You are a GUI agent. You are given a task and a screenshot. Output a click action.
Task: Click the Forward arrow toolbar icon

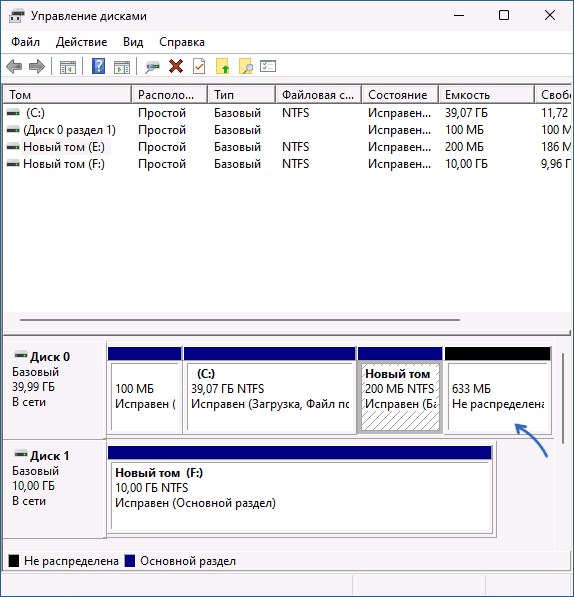tap(37, 67)
